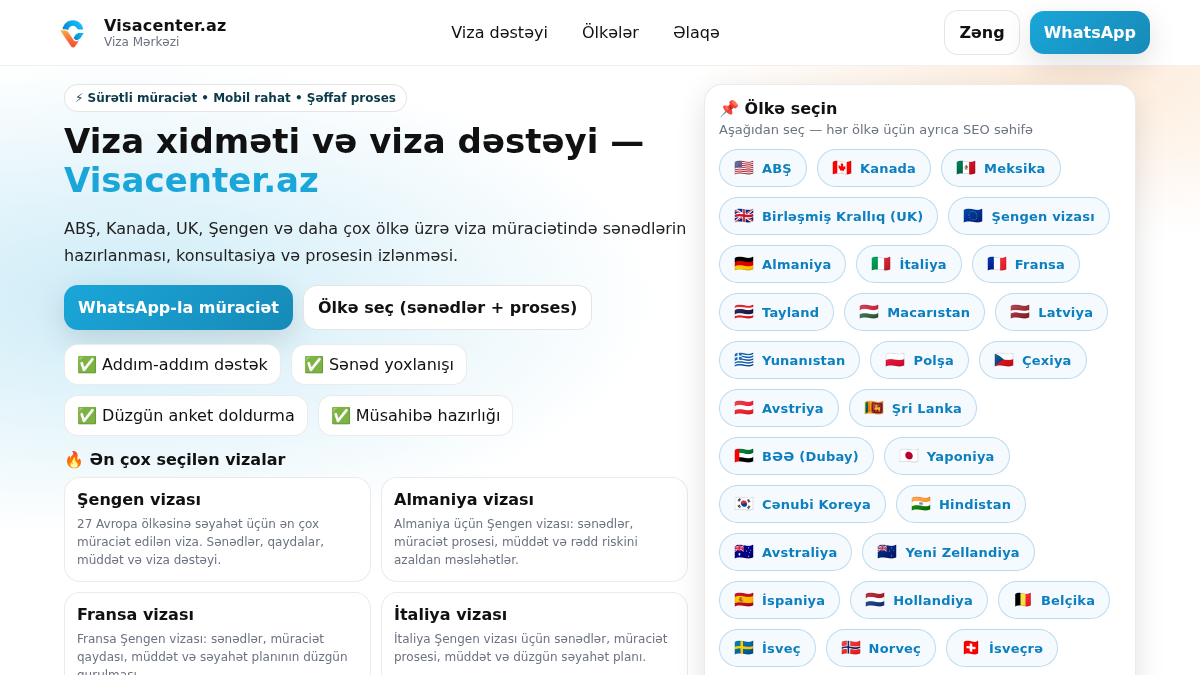Select the Polşa country chip
The width and height of the screenshot is (1200, 675).
coord(919,360)
